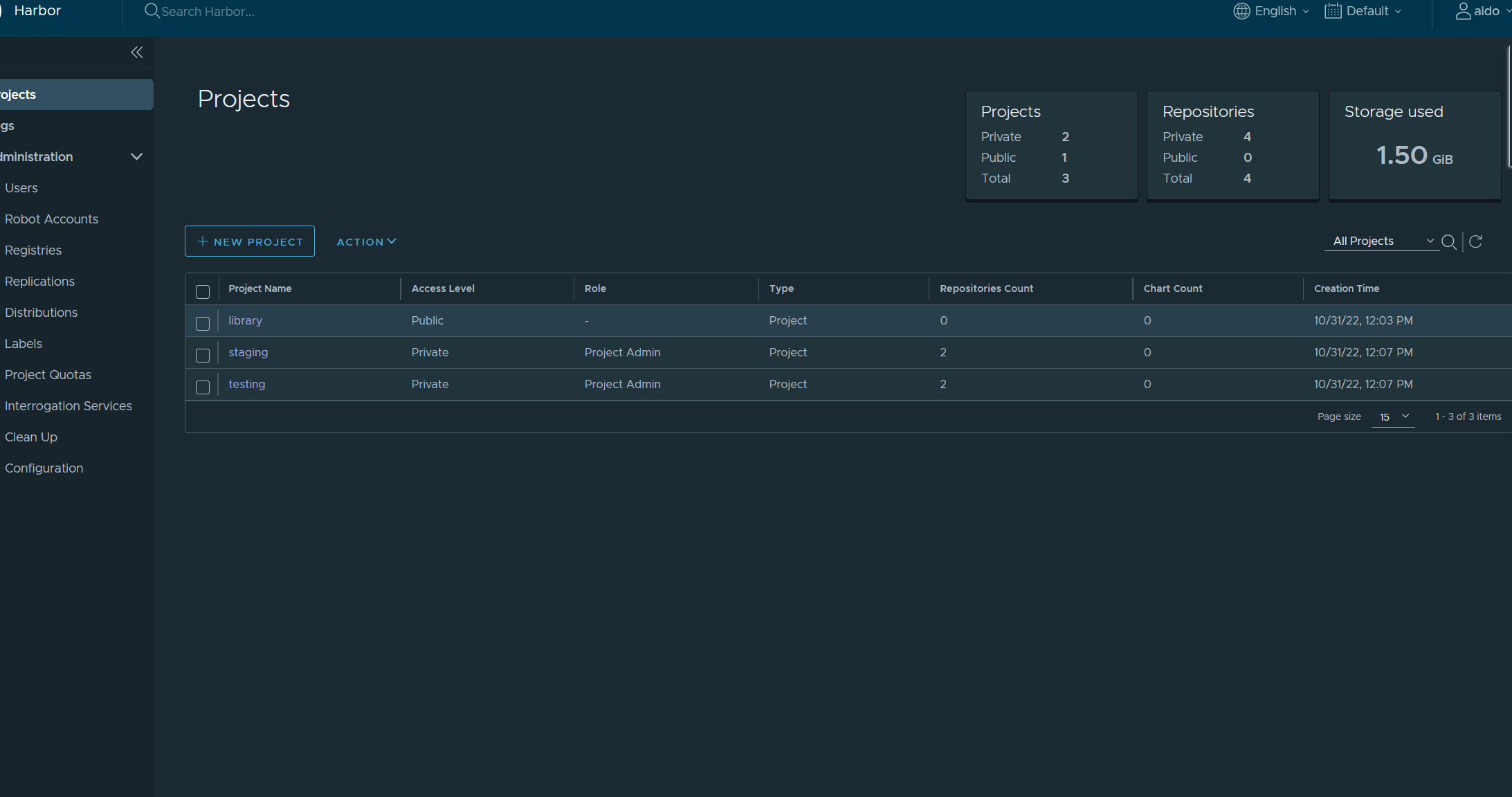This screenshot has height=797, width=1512.
Task: Select the checkbox for the staging project
Action: 203,355
